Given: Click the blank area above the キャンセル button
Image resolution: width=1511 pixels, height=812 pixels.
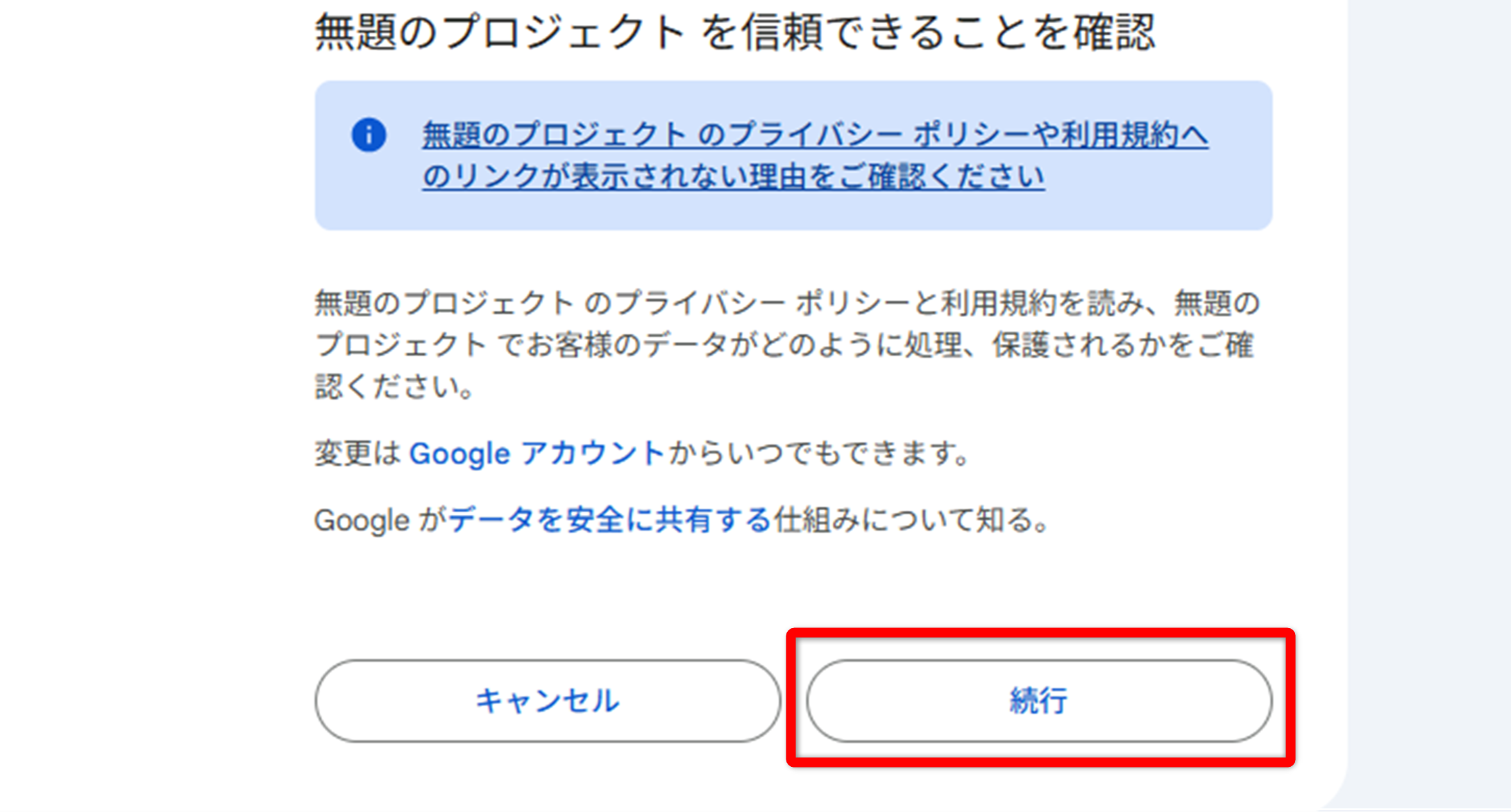Looking at the screenshot, I should coord(548,604).
